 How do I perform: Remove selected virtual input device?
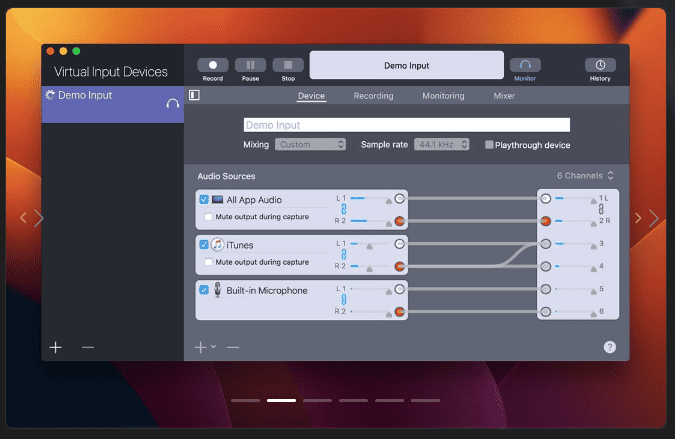[88, 347]
